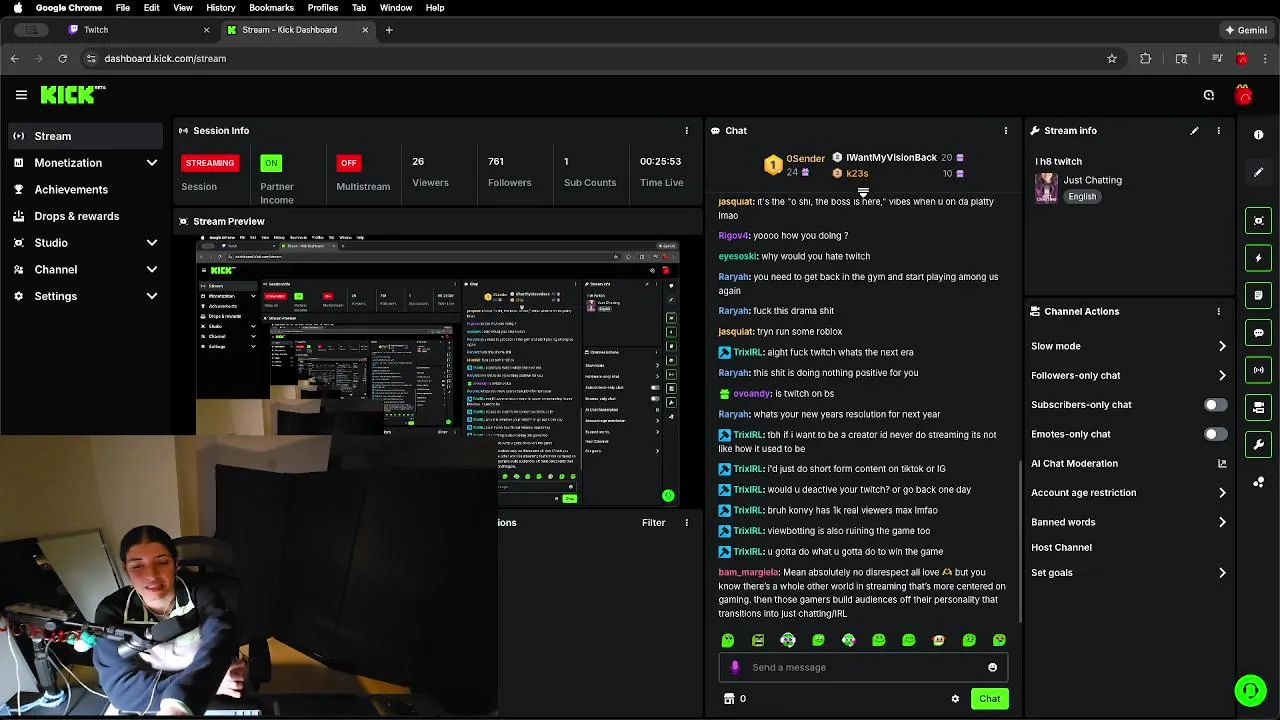Click the green Chat send button
Image resolution: width=1280 pixels, height=720 pixels.
coord(989,699)
